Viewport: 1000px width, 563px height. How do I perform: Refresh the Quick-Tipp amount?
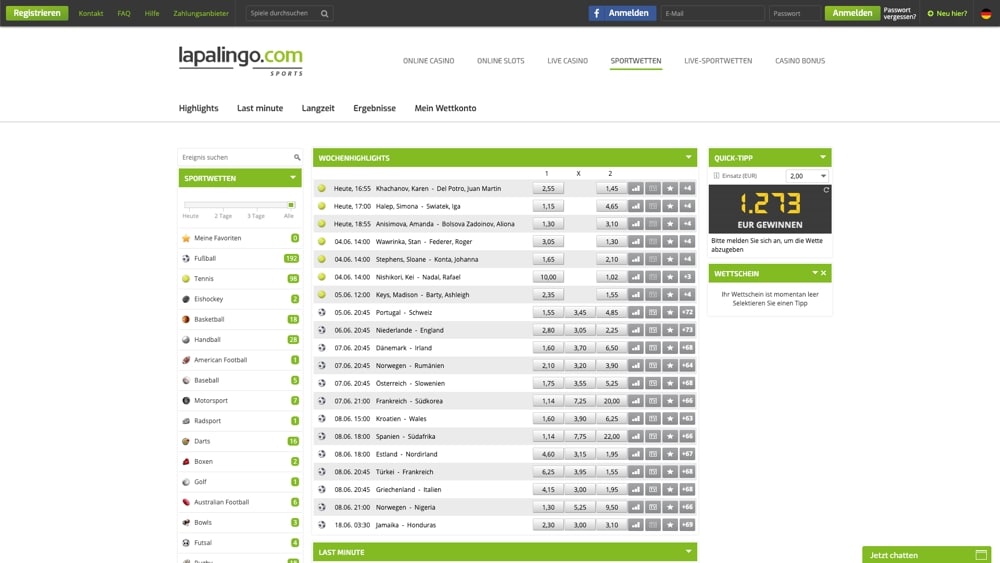click(x=826, y=190)
